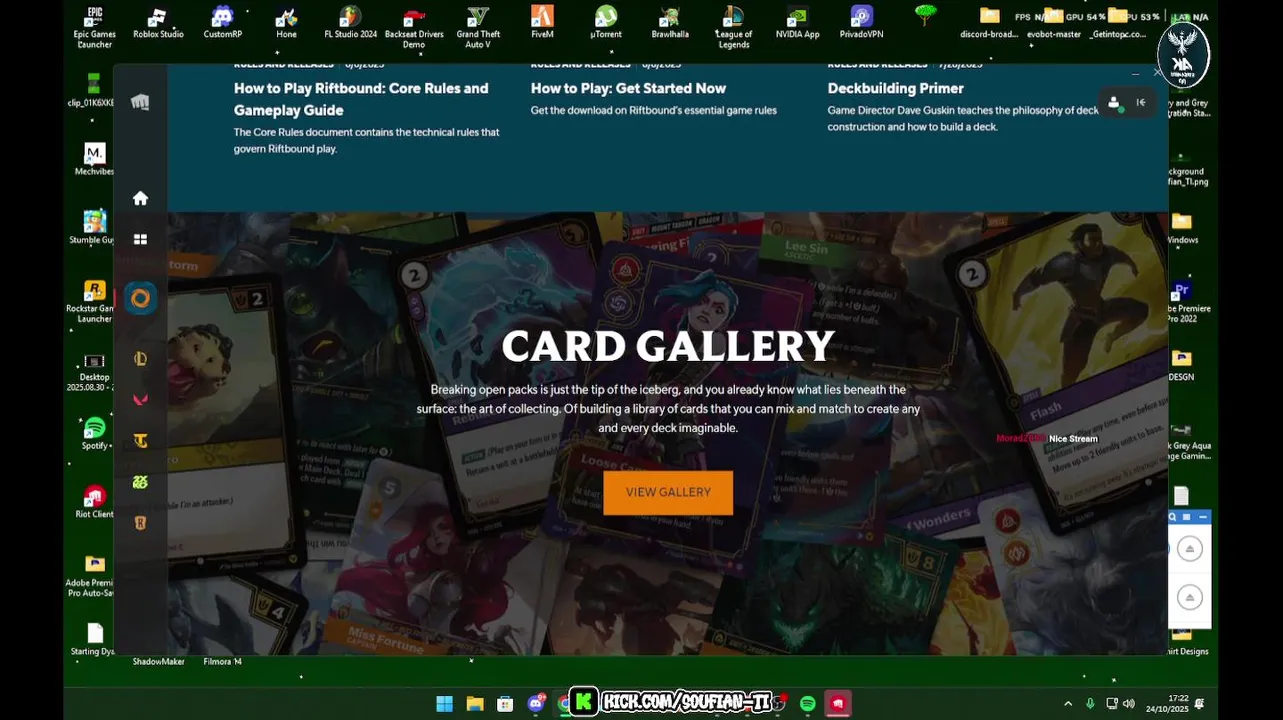Image resolution: width=1283 pixels, height=720 pixels.
Task: Open the Deckbuilding Primer article
Action: (x=895, y=88)
